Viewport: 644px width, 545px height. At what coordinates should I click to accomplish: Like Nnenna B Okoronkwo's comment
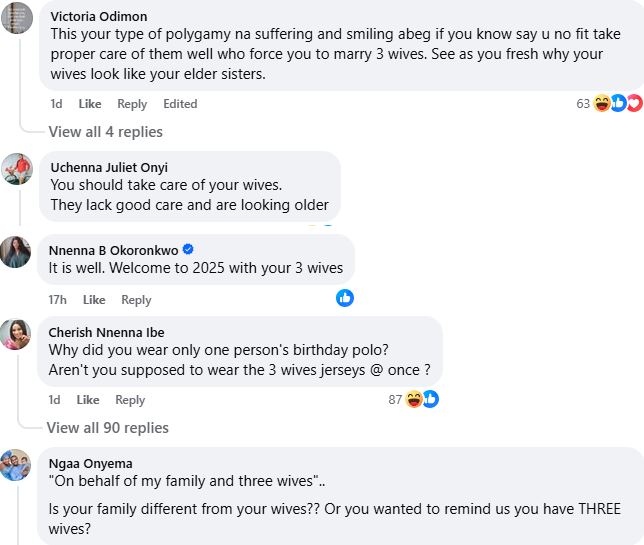94,300
